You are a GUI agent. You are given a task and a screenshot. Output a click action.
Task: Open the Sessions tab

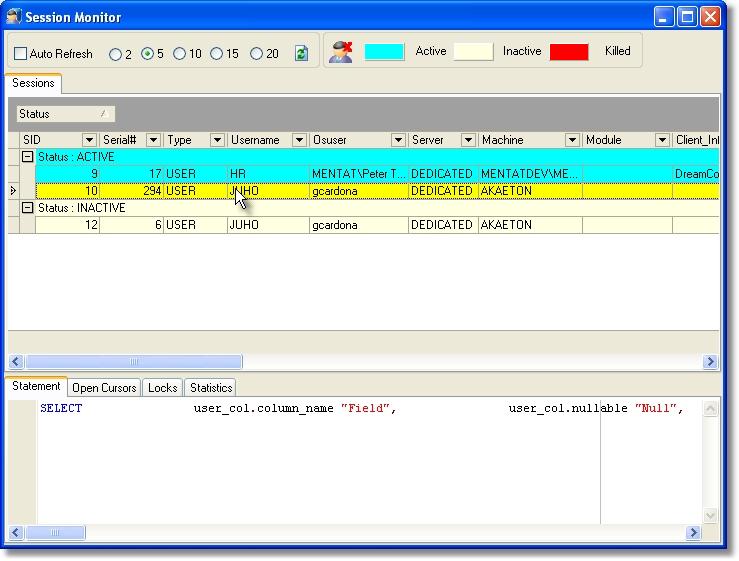[x=33, y=83]
